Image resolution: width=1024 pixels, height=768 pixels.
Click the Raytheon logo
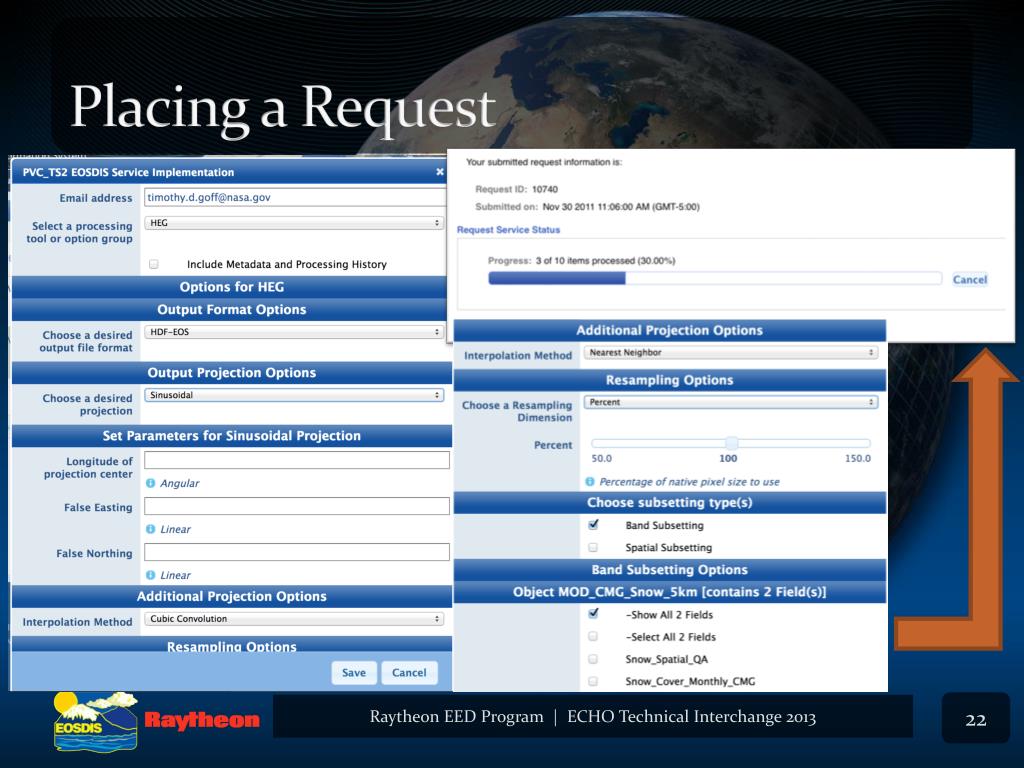point(202,721)
